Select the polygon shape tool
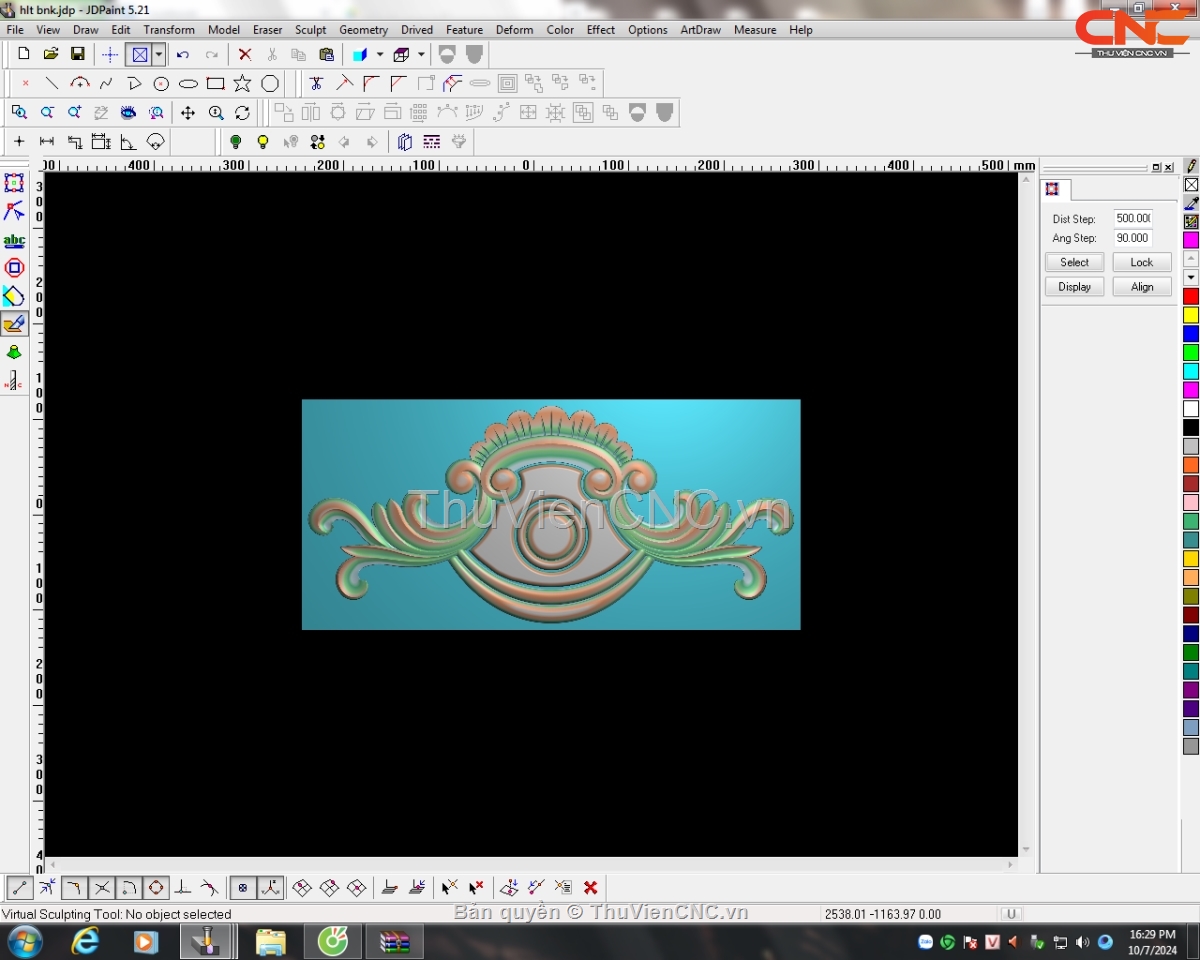This screenshot has height=960, width=1200. 270,83
